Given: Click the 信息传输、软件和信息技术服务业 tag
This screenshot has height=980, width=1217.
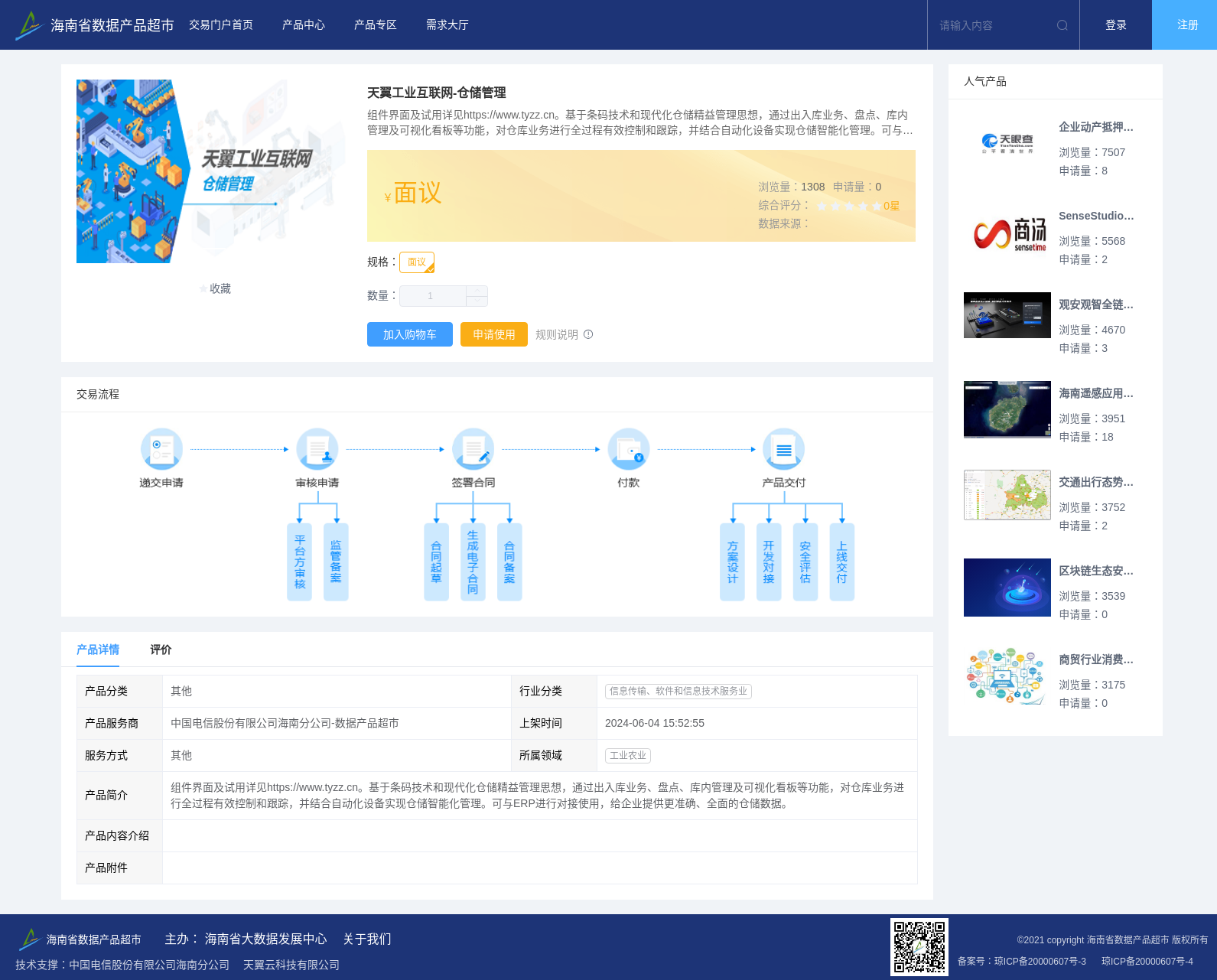Looking at the screenshot, I should point(678,691).
